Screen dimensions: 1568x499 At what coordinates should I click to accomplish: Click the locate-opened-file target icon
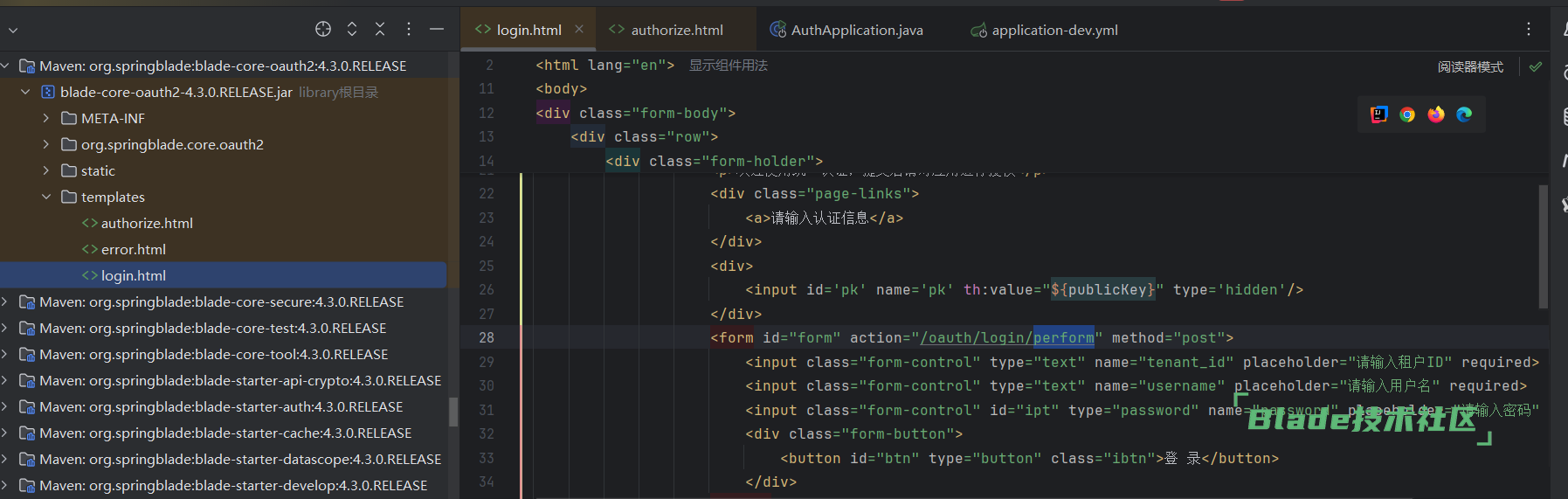click(323, 29)
